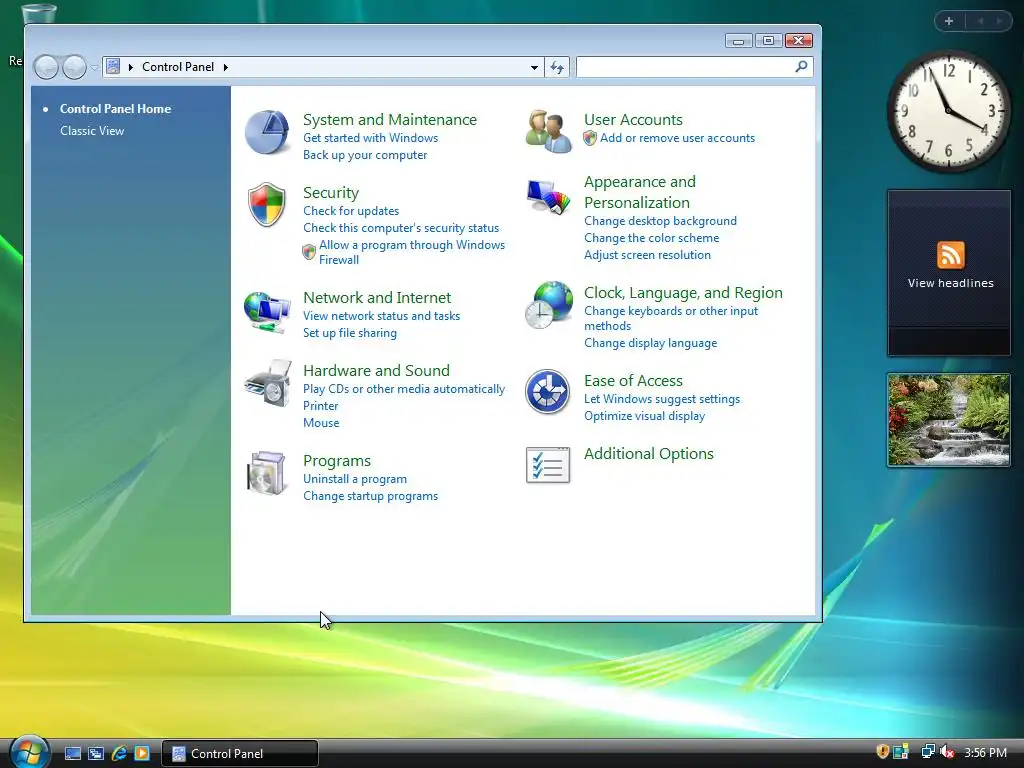Click the sidebar add gadget plus button

click(949, 22)
